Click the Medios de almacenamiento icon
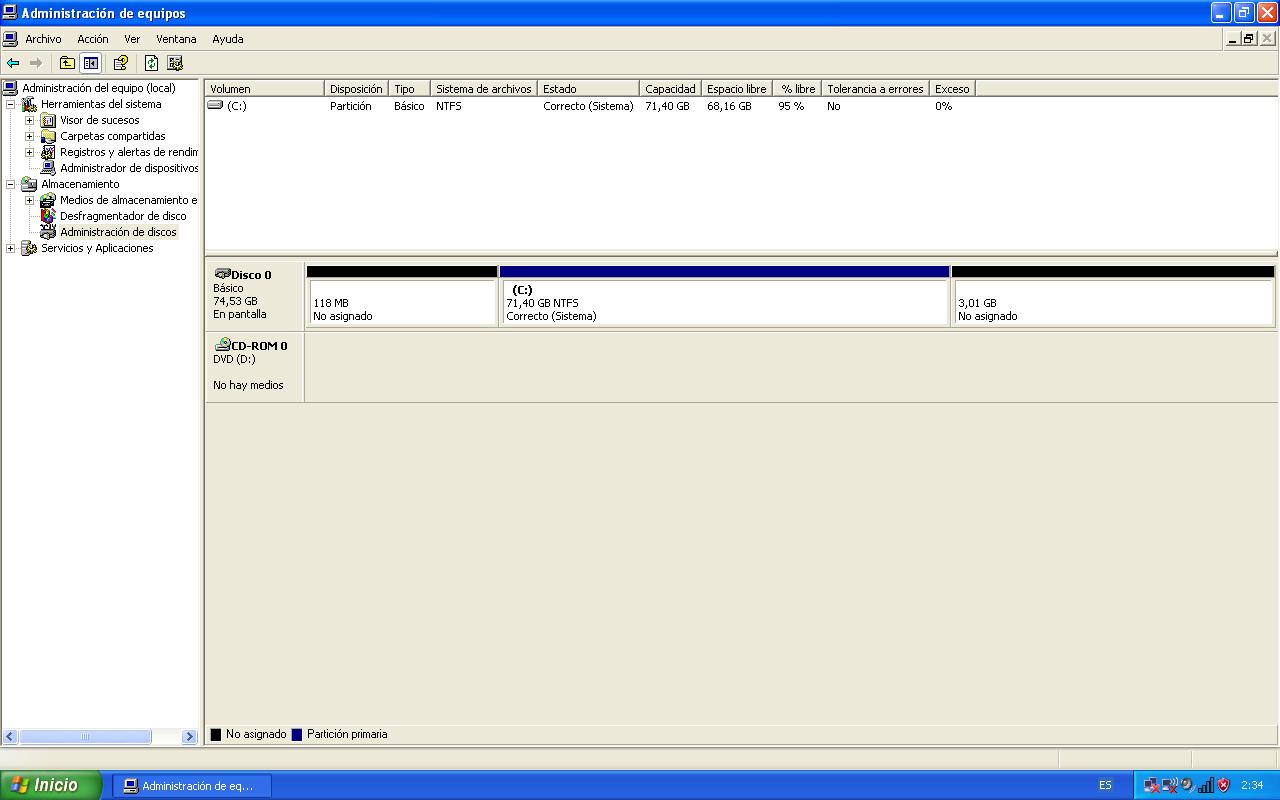This screenshot has width=1280, height=800. (x=48, y=200)
